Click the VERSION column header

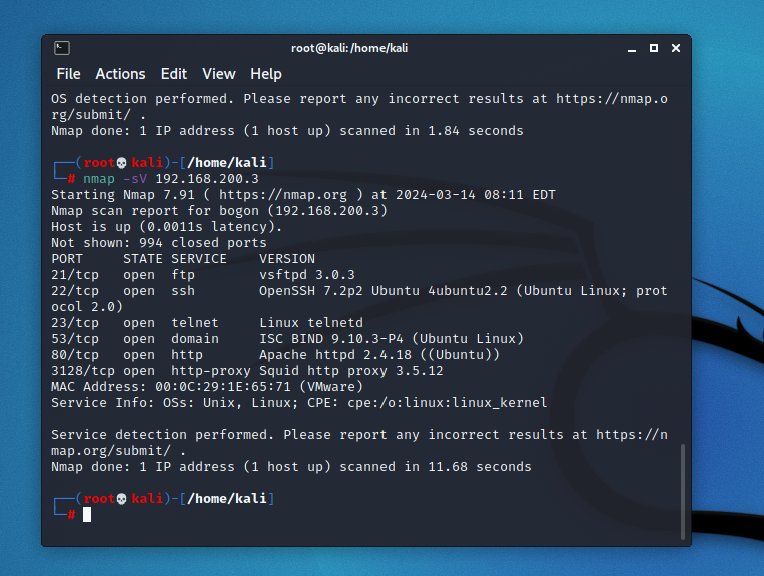(x=287, y=259)
